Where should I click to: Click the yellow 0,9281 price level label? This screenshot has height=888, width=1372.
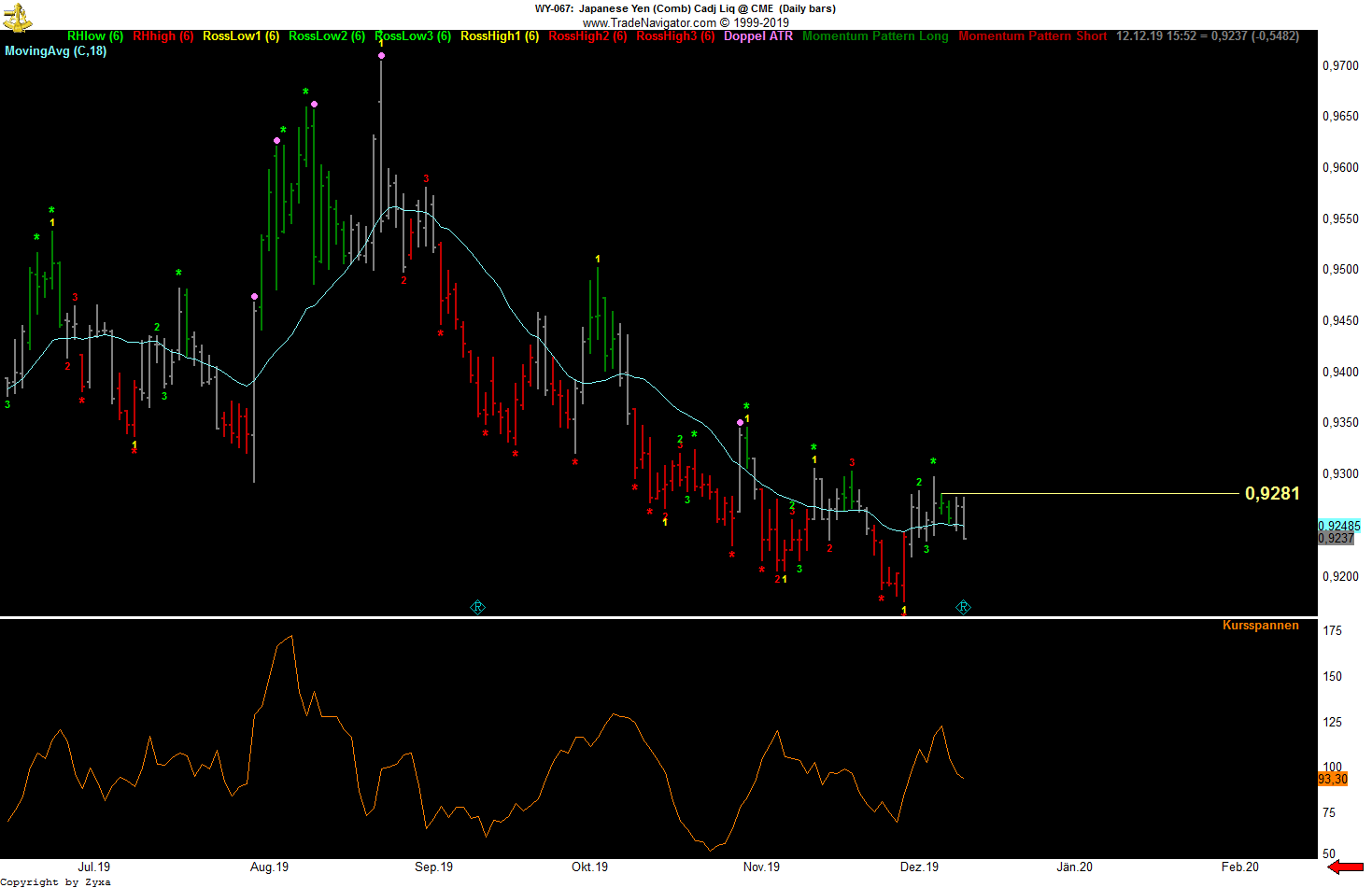(x=1272, y=494)
